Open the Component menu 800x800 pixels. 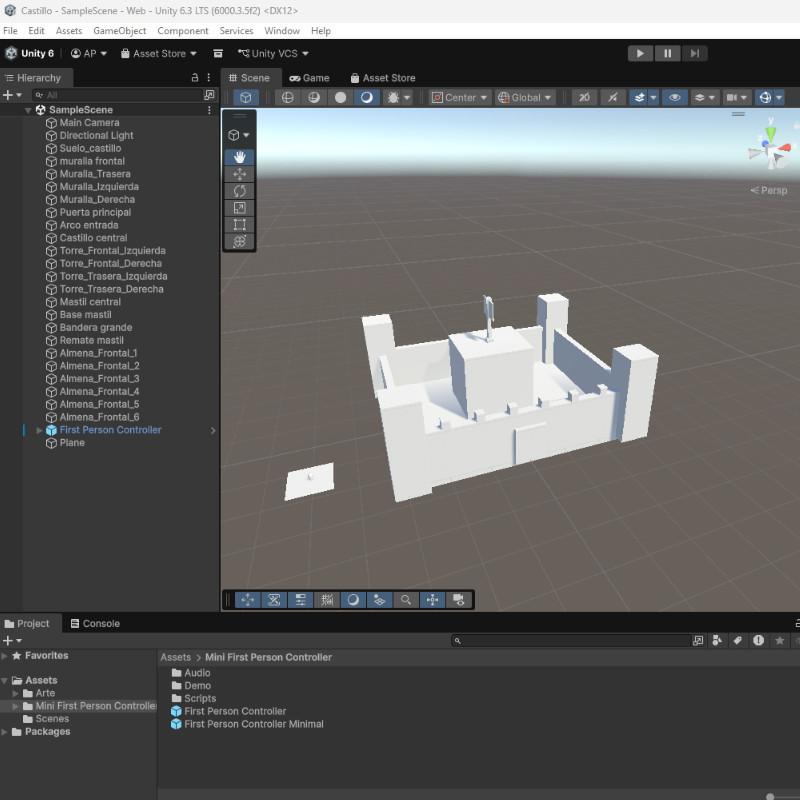(183, 31)
